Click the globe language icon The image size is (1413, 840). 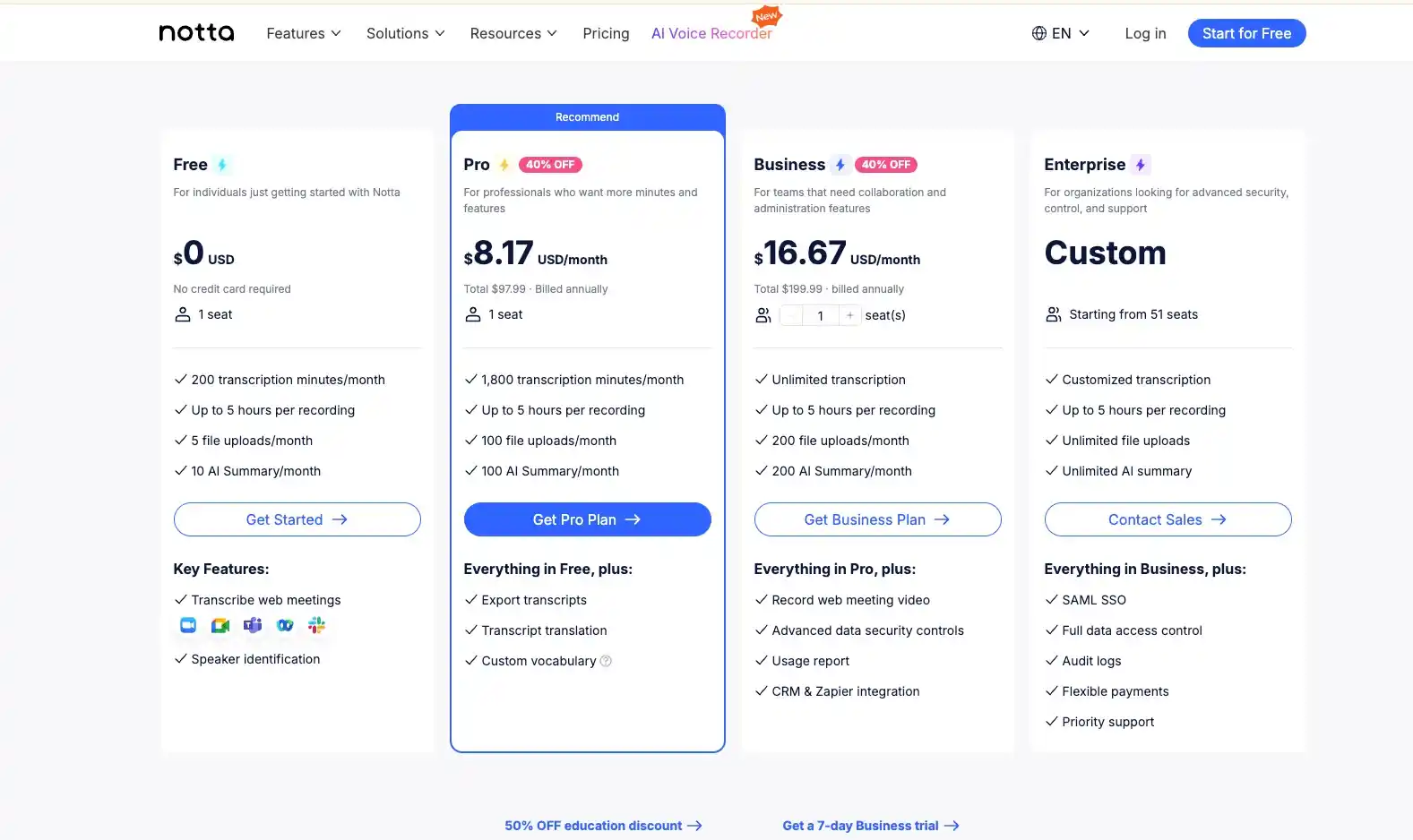(1039, 33)
